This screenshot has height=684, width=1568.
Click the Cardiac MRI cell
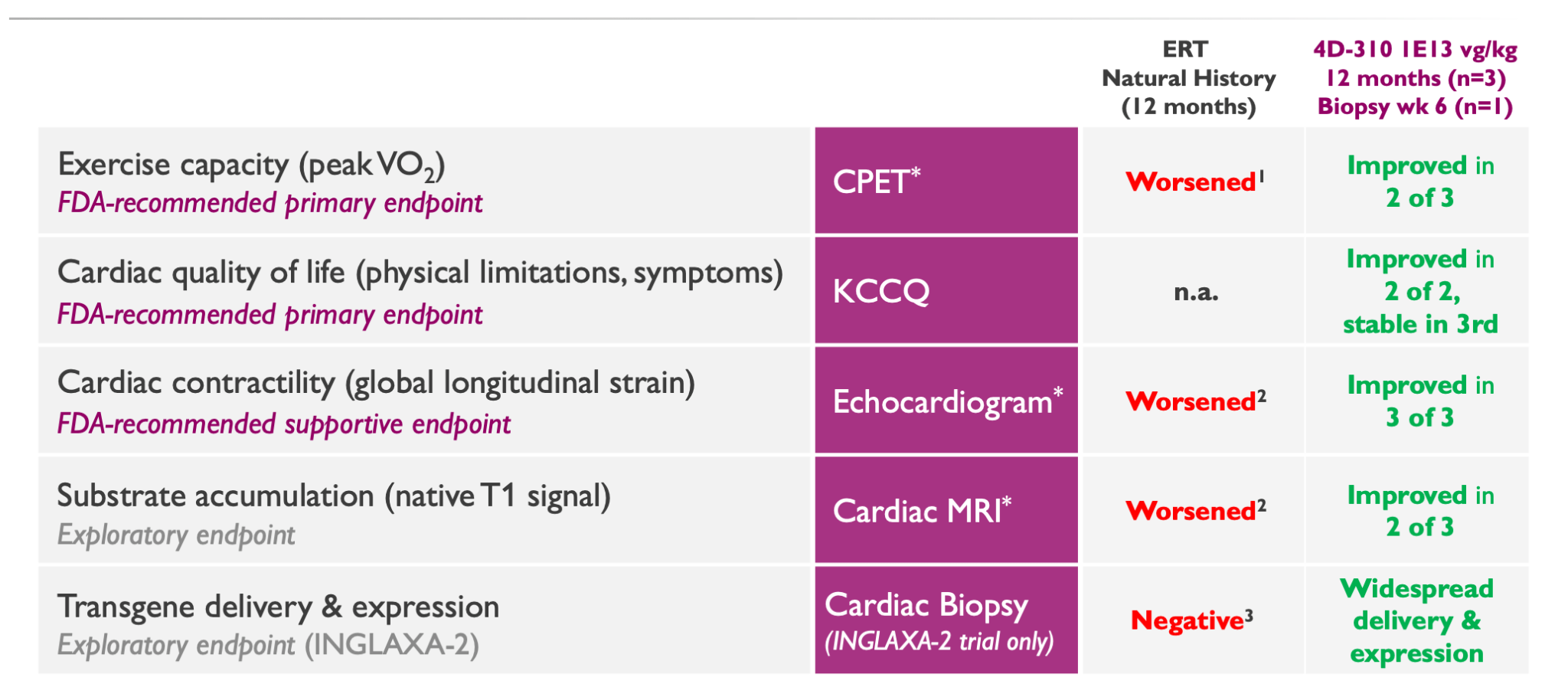point(946,511)
